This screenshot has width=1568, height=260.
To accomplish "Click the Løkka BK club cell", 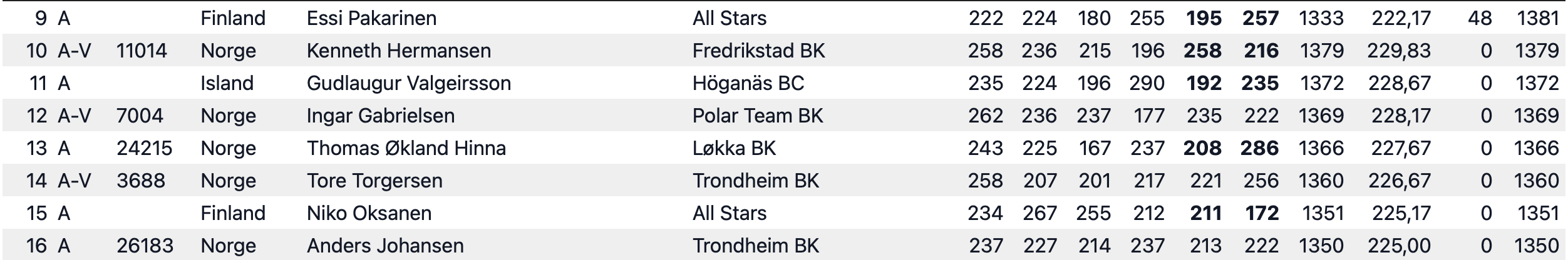I will tap(734, 148).
